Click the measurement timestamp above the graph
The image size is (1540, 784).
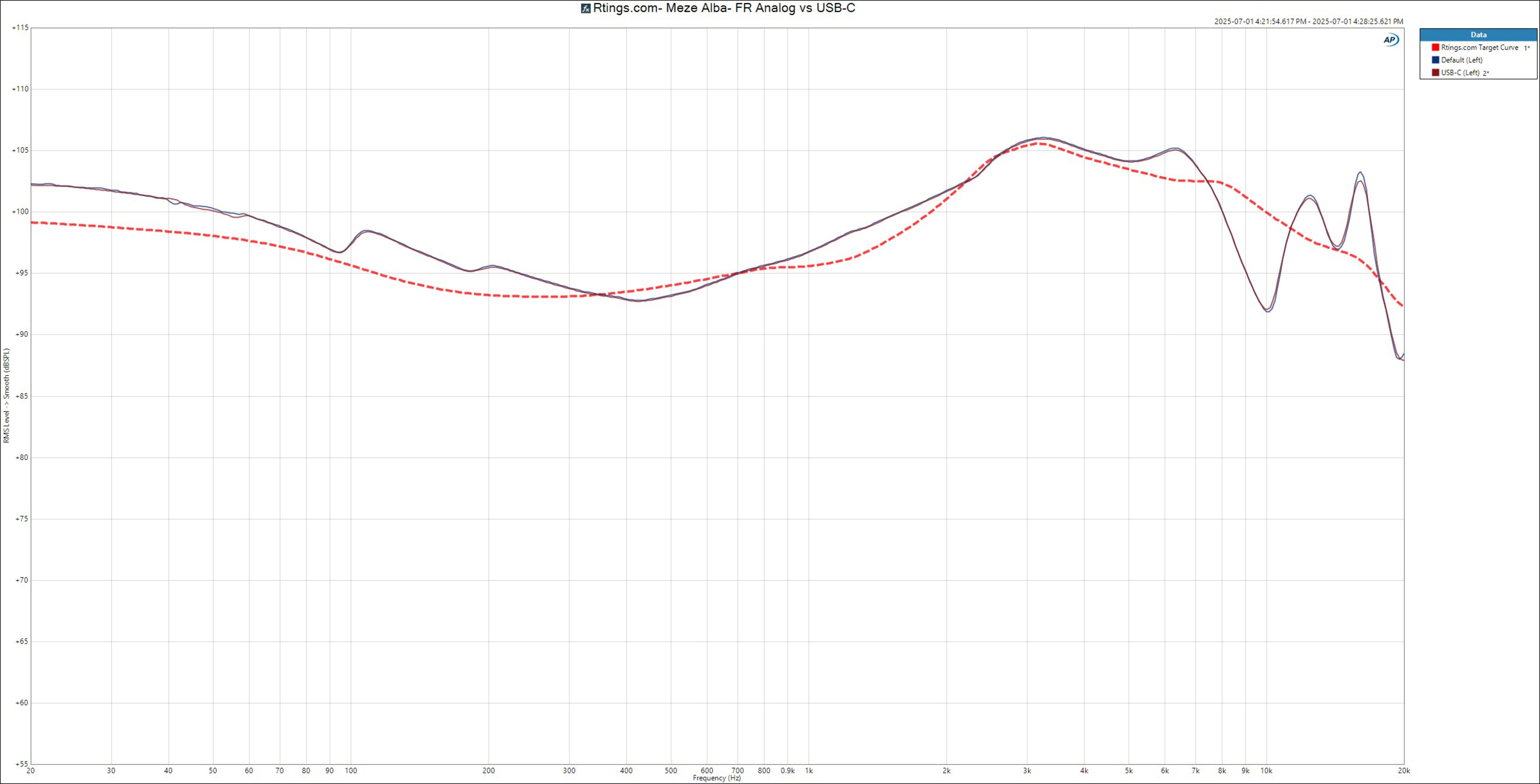(1308, 22)
